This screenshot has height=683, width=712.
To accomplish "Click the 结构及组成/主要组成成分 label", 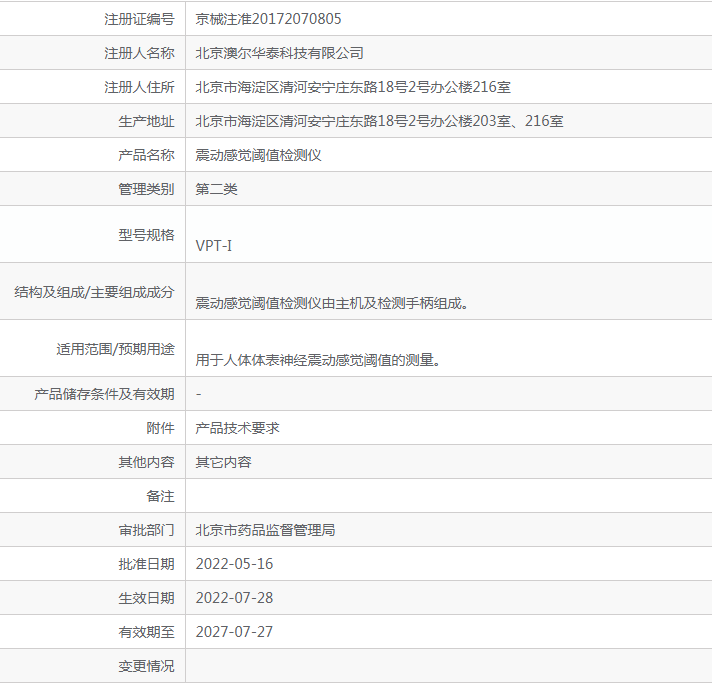I will point(94,292).
